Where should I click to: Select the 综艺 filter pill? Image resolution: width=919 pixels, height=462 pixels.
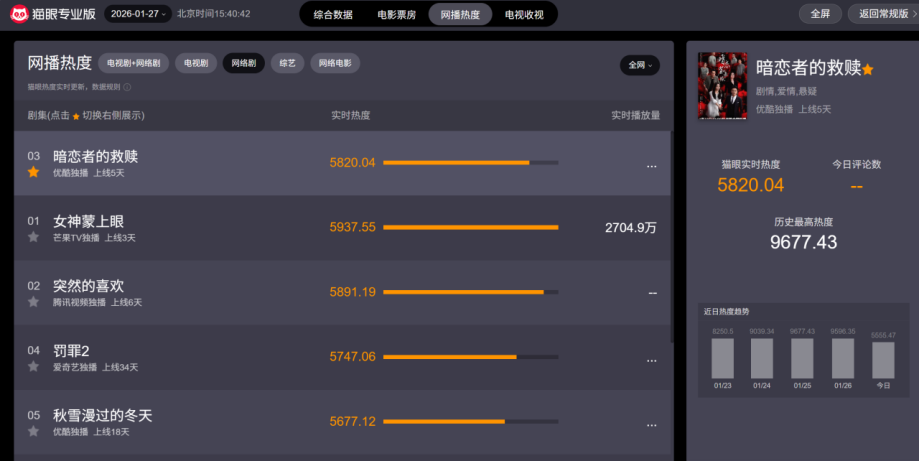point(287,63)
